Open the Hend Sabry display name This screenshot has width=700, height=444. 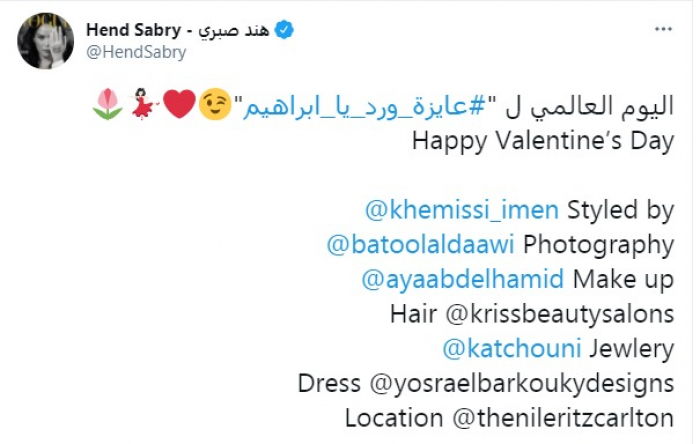(183, 31)
